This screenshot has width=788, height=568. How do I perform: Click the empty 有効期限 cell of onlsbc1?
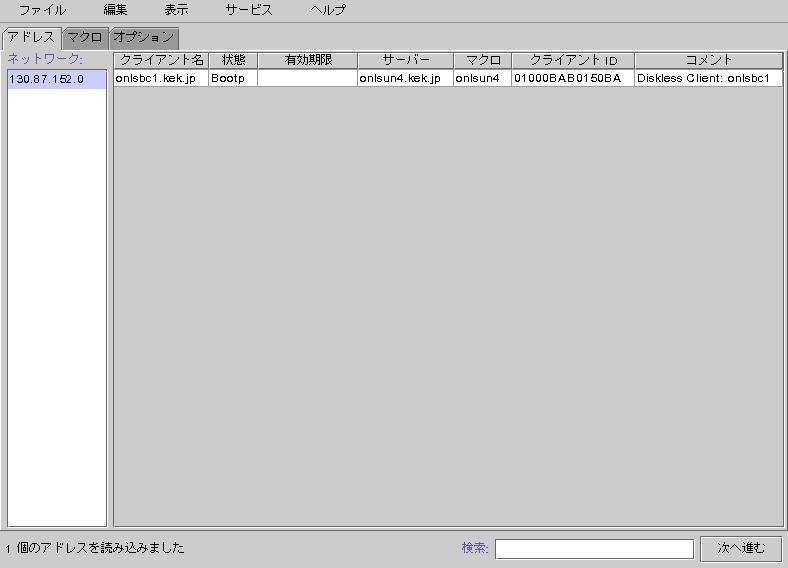(x=308, y=78)
